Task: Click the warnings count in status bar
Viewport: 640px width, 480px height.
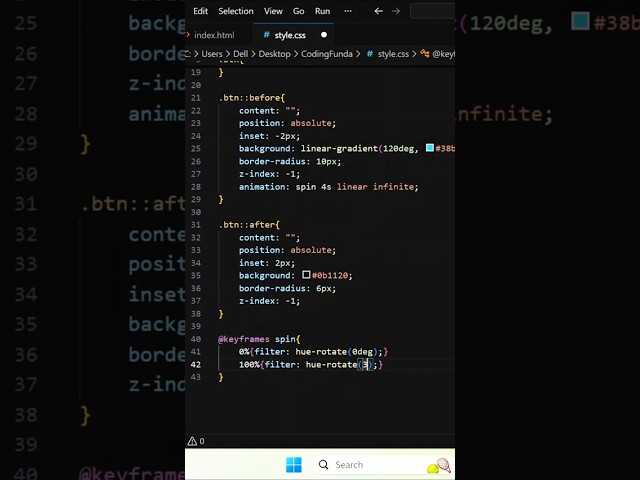Action: click(x=196, y=441)
